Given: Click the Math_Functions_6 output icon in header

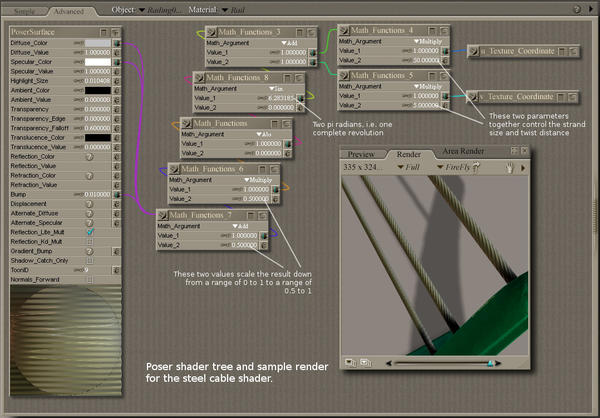Looking at the screenshot, I should coord(174,169).
